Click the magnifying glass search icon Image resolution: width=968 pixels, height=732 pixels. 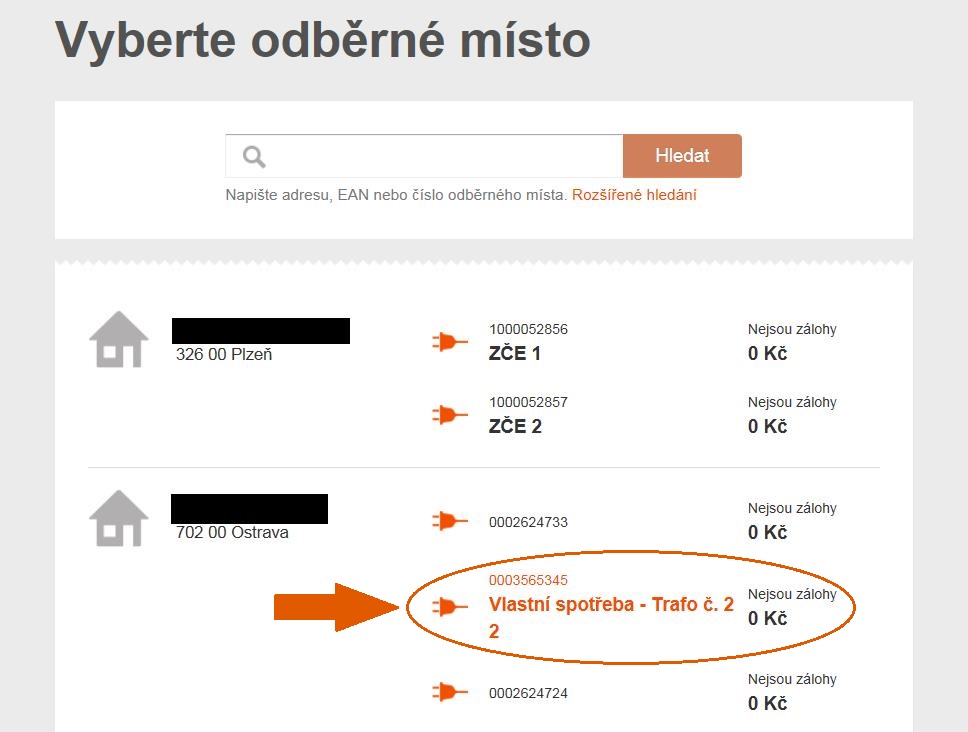click(x=254, y=156)
